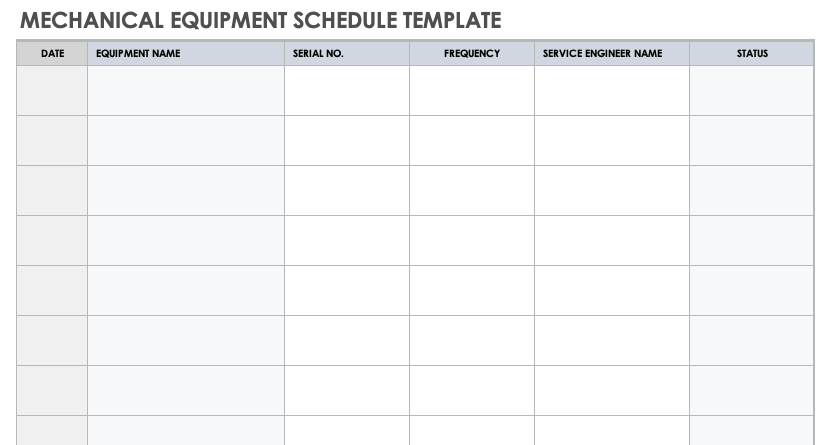Select fifth row Service Engineer Name cell
Image resolution: width=834 pixels, height=445 pixels.
pos(611,290)
